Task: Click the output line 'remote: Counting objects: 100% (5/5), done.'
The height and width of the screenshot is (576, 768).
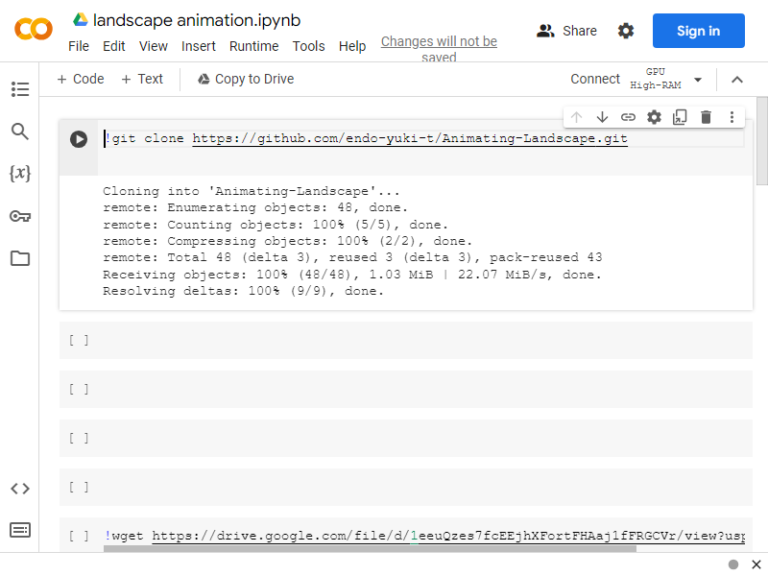Action: 275,224
